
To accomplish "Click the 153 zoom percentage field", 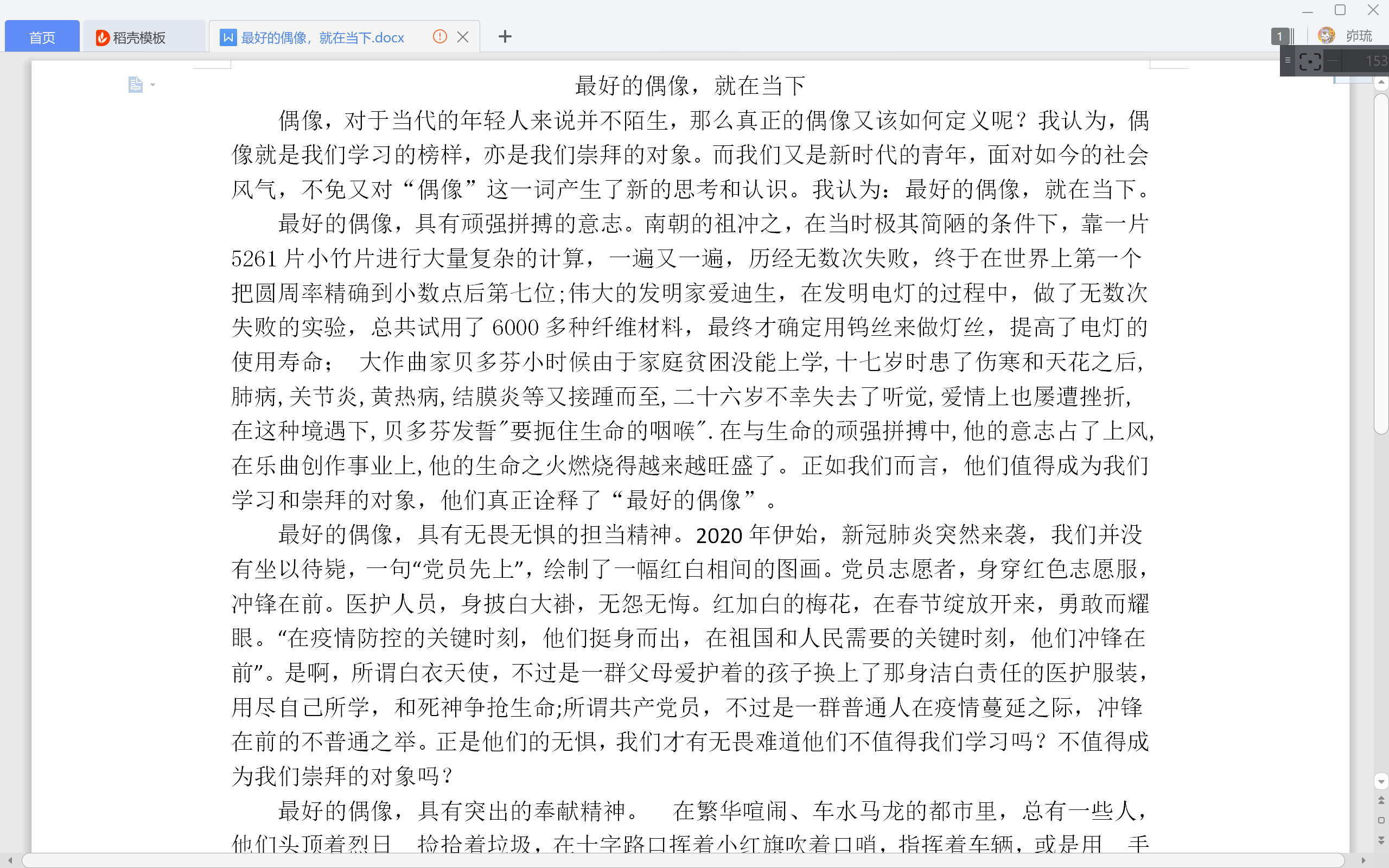I will pyautogui.click(x=1375, y=61).
